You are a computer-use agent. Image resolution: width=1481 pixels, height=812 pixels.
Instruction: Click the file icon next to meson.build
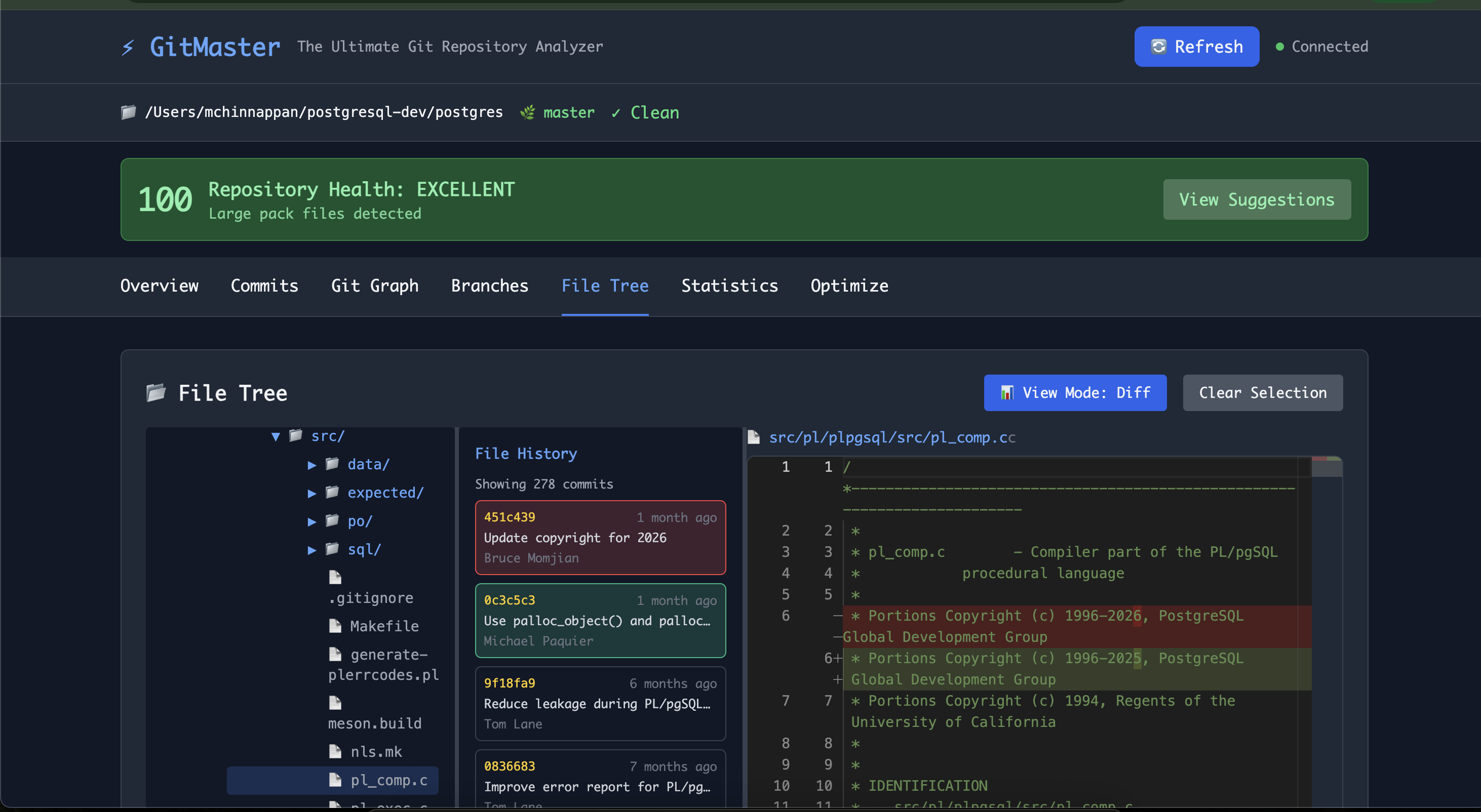point(335,702)
